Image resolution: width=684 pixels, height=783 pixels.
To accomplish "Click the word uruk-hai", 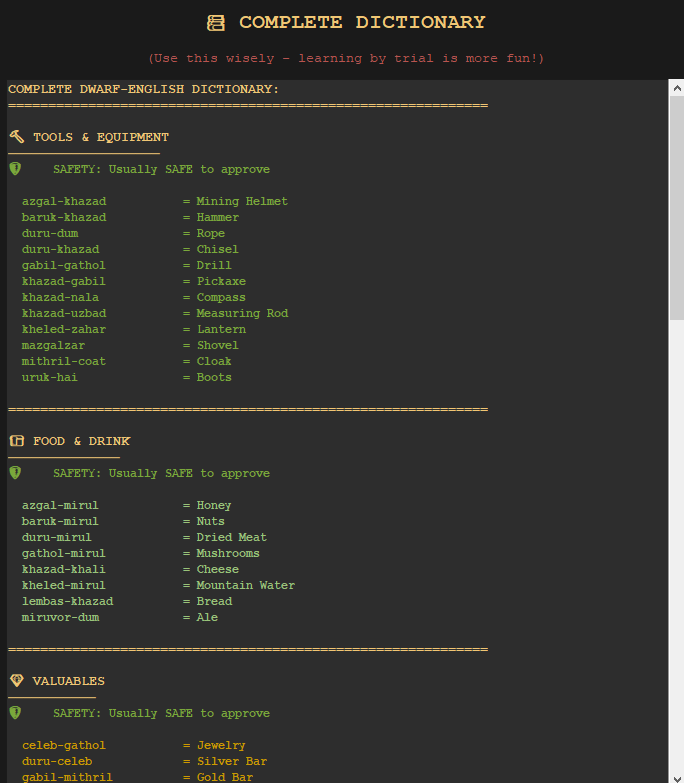I will (x=50, y=377).
